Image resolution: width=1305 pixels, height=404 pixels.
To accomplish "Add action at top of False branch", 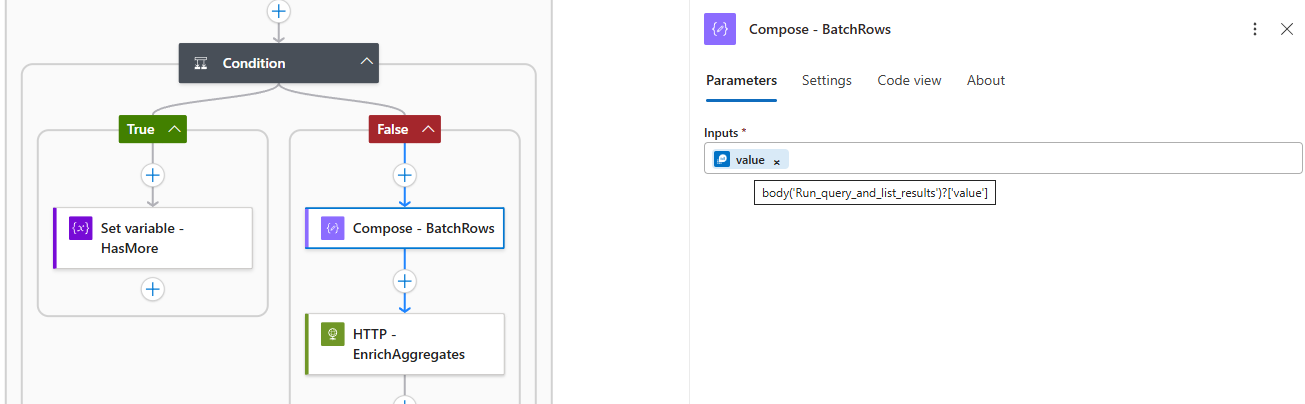I will pos(404,175).
